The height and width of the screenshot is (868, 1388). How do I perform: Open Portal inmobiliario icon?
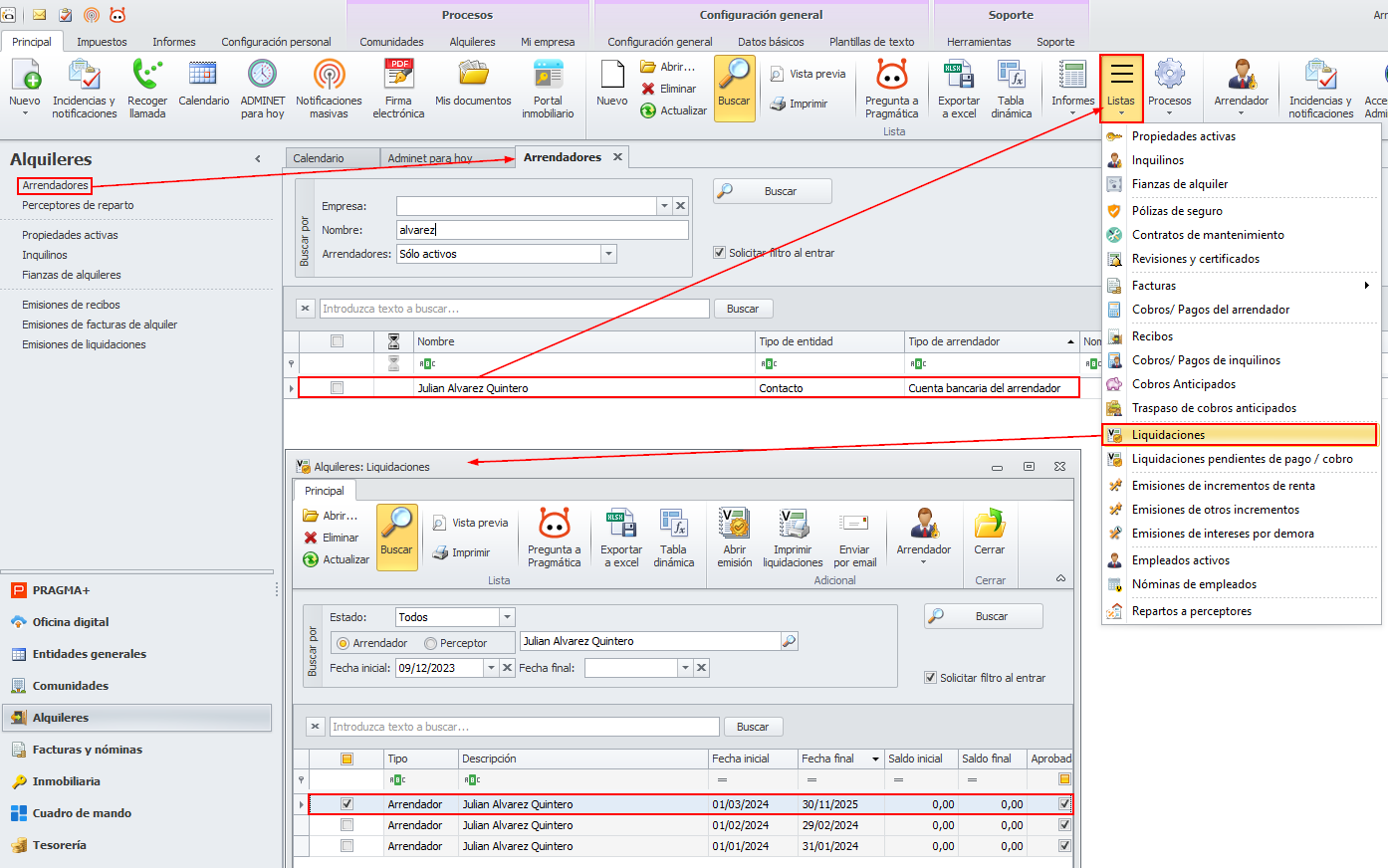click(548, 76)
